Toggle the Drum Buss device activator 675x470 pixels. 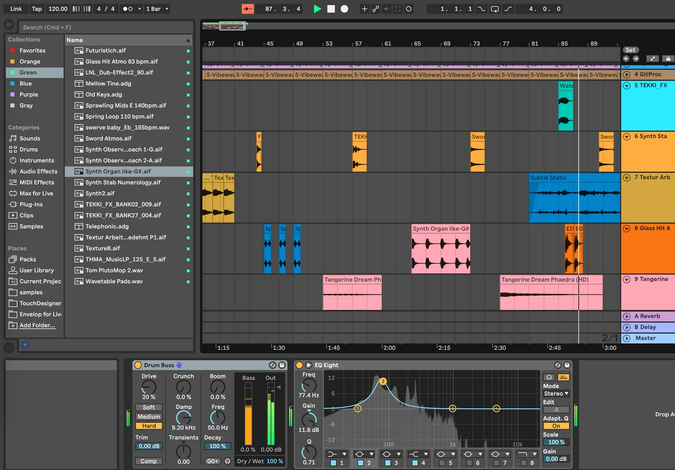138,365
